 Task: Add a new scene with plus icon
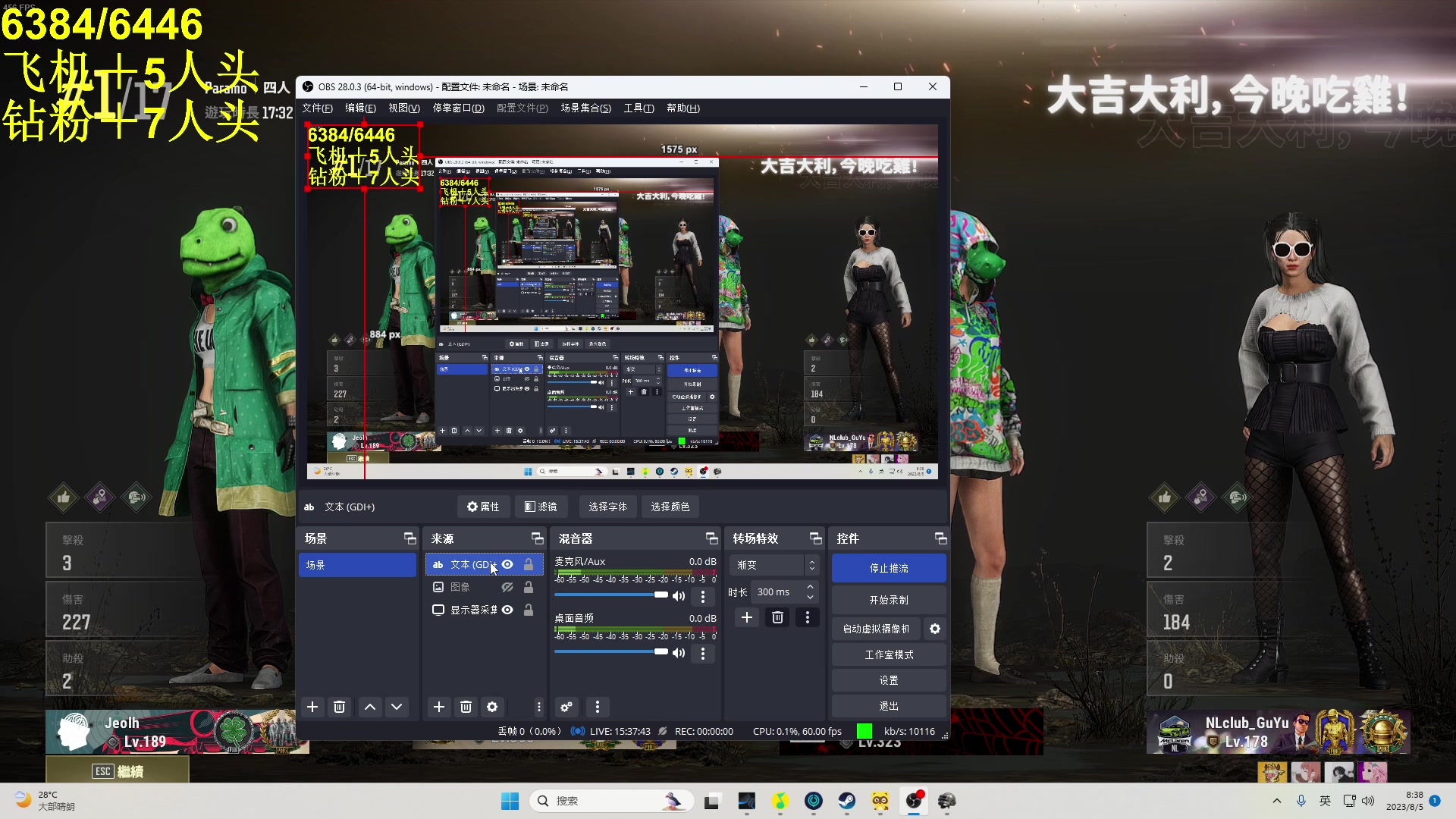click(x=312, y=707)
